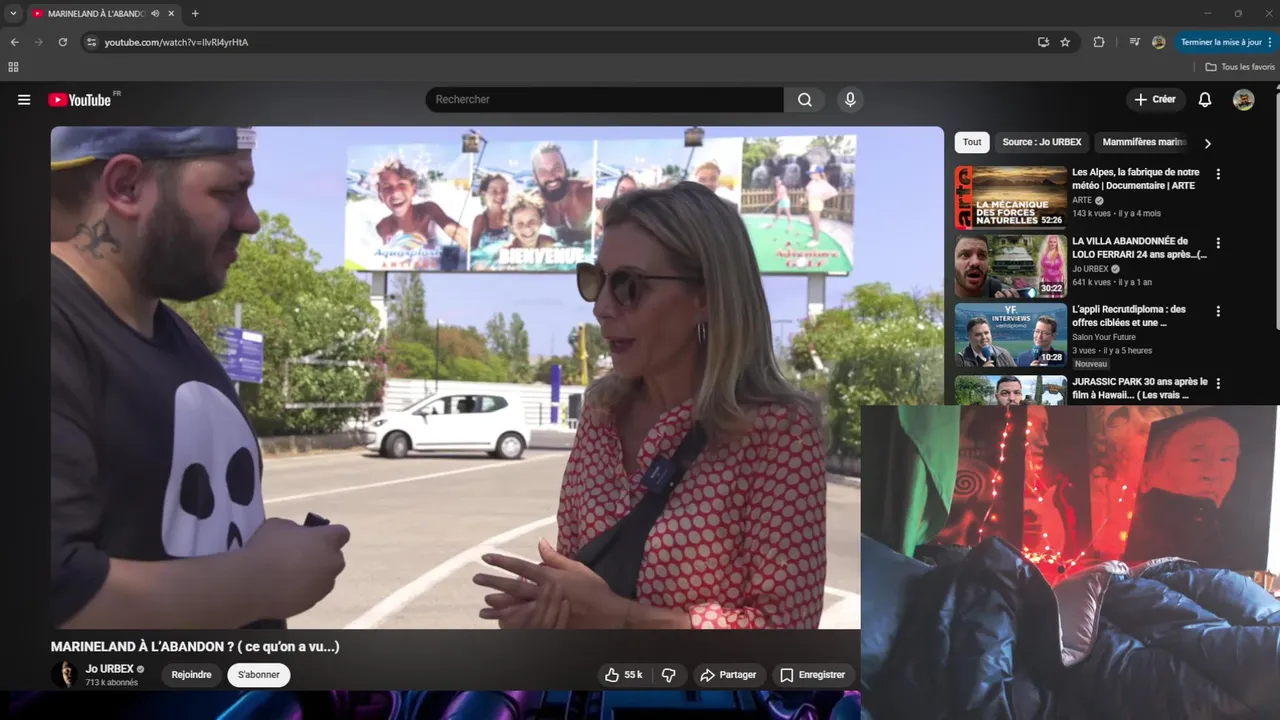Click ARTE channel name under Les Alpes
The image size is (1280, 720).
point(1082,201)
